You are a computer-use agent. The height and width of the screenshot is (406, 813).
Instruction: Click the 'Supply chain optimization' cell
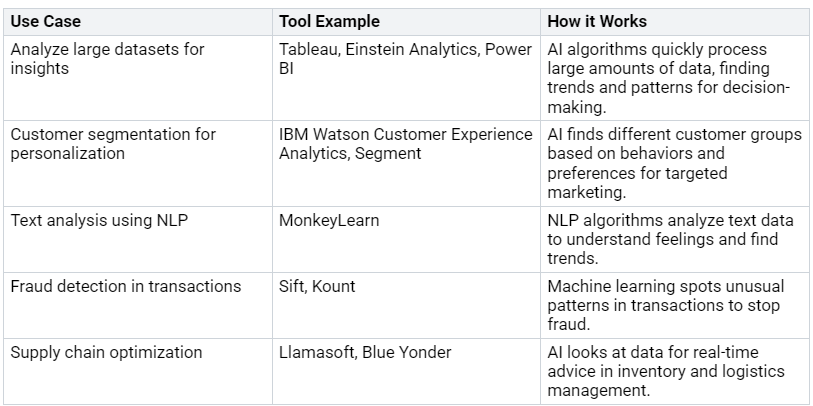click(x=107, y=352)
